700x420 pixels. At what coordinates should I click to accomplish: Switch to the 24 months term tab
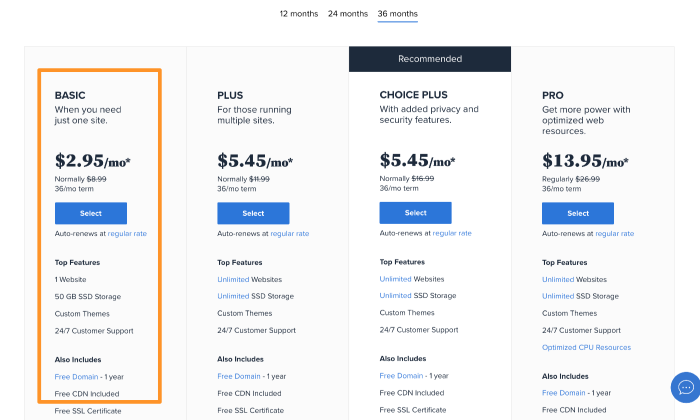[x=347, y=14]
